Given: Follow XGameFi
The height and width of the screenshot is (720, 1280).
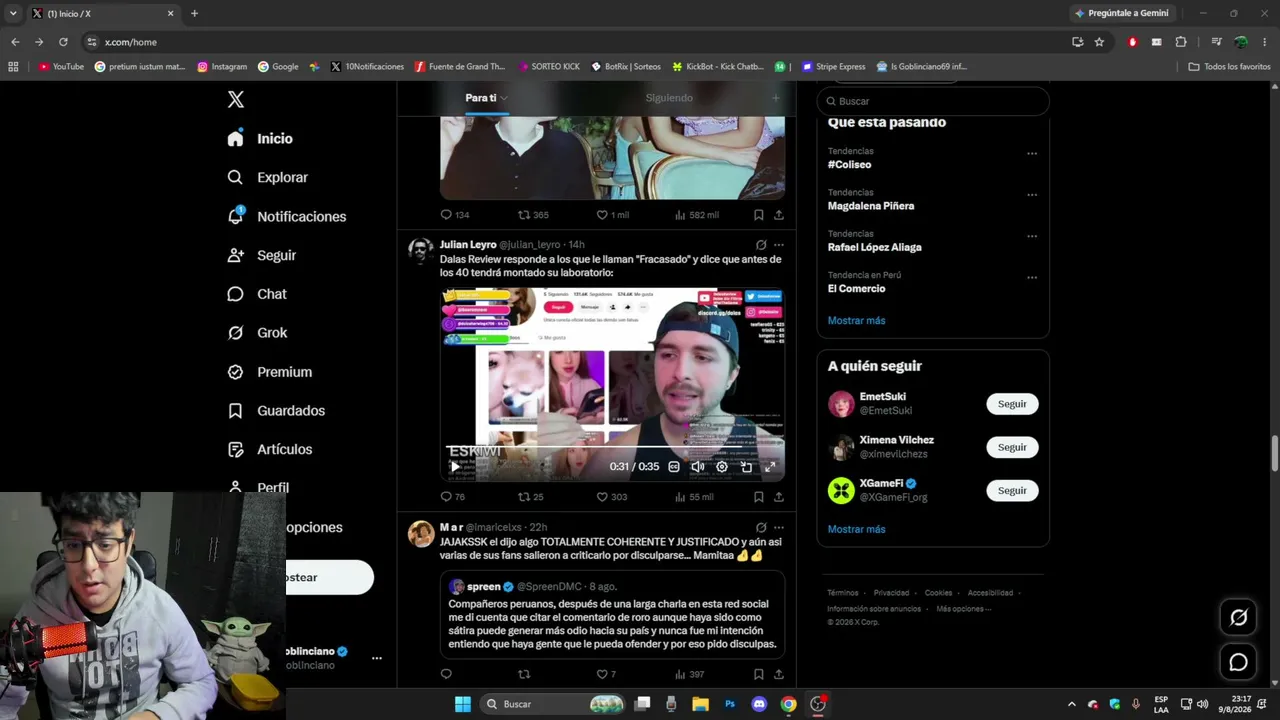Looking at the screenshot, I should point(1012,490).
